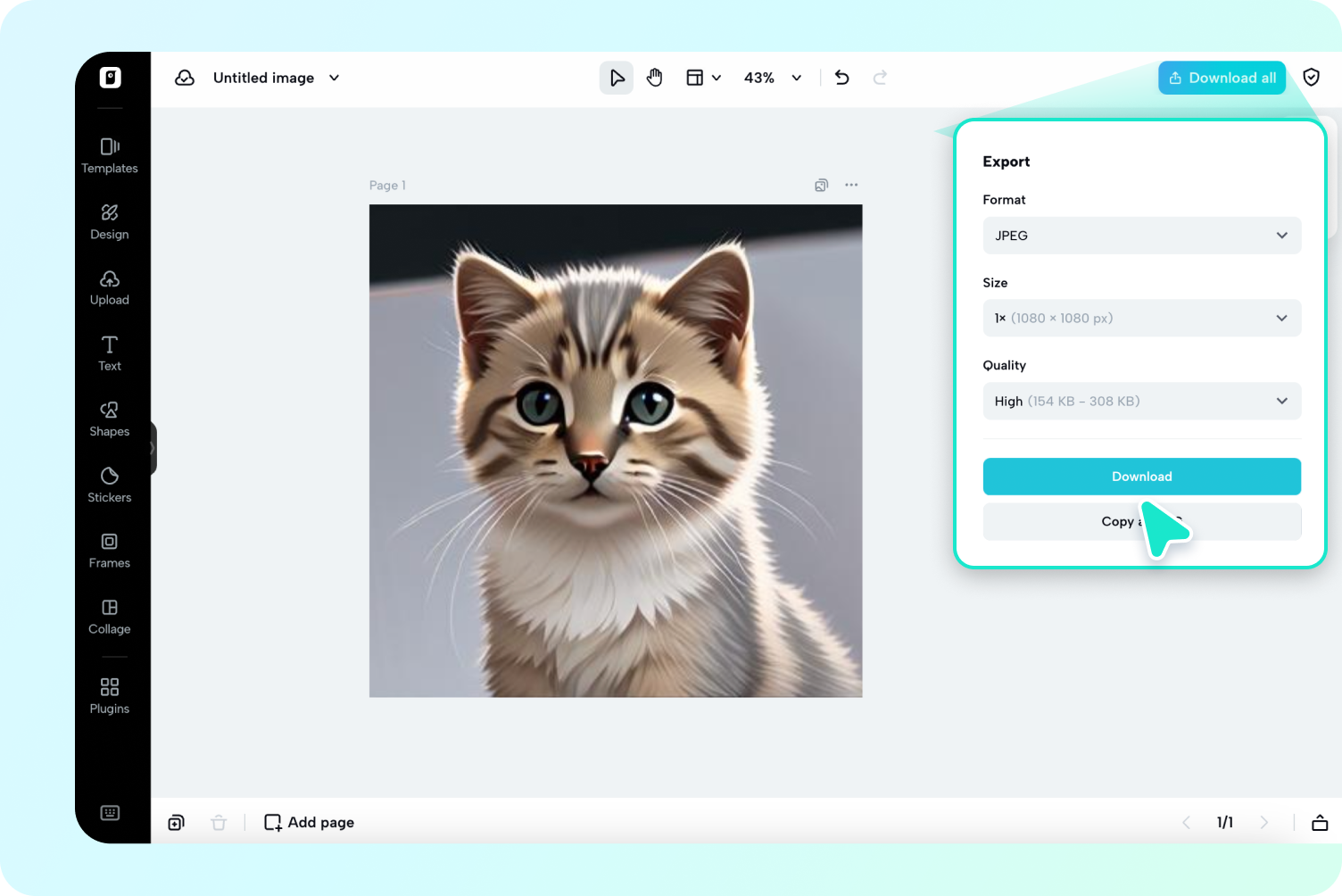Activate the hand pan tool
Screen dimensions: 1342x896
pos(655,78)
